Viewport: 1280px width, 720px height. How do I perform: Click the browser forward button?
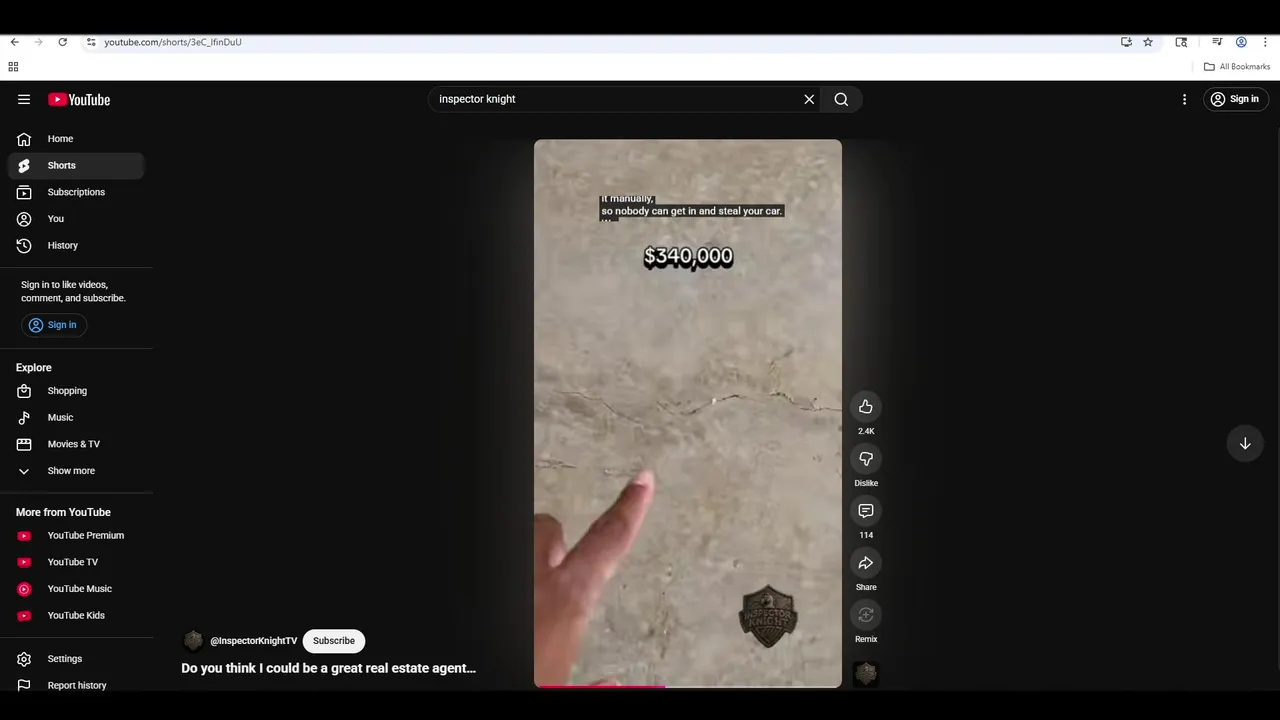click(38, 42)
